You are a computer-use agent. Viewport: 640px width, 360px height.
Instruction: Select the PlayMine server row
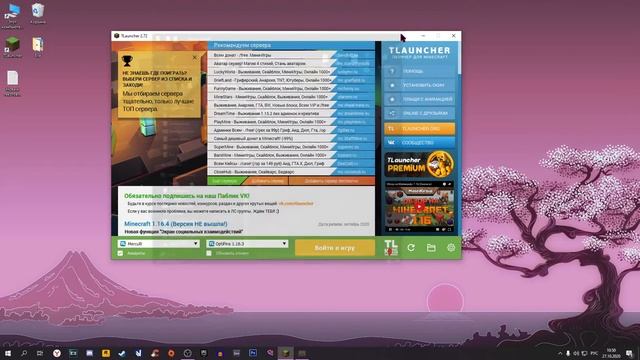click(x=291, y=122)
